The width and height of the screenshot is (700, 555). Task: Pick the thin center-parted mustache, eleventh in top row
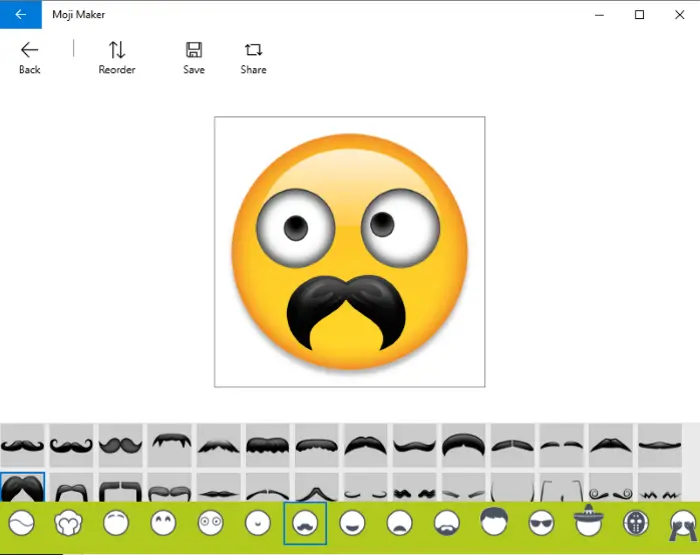(x=513, y=445)
